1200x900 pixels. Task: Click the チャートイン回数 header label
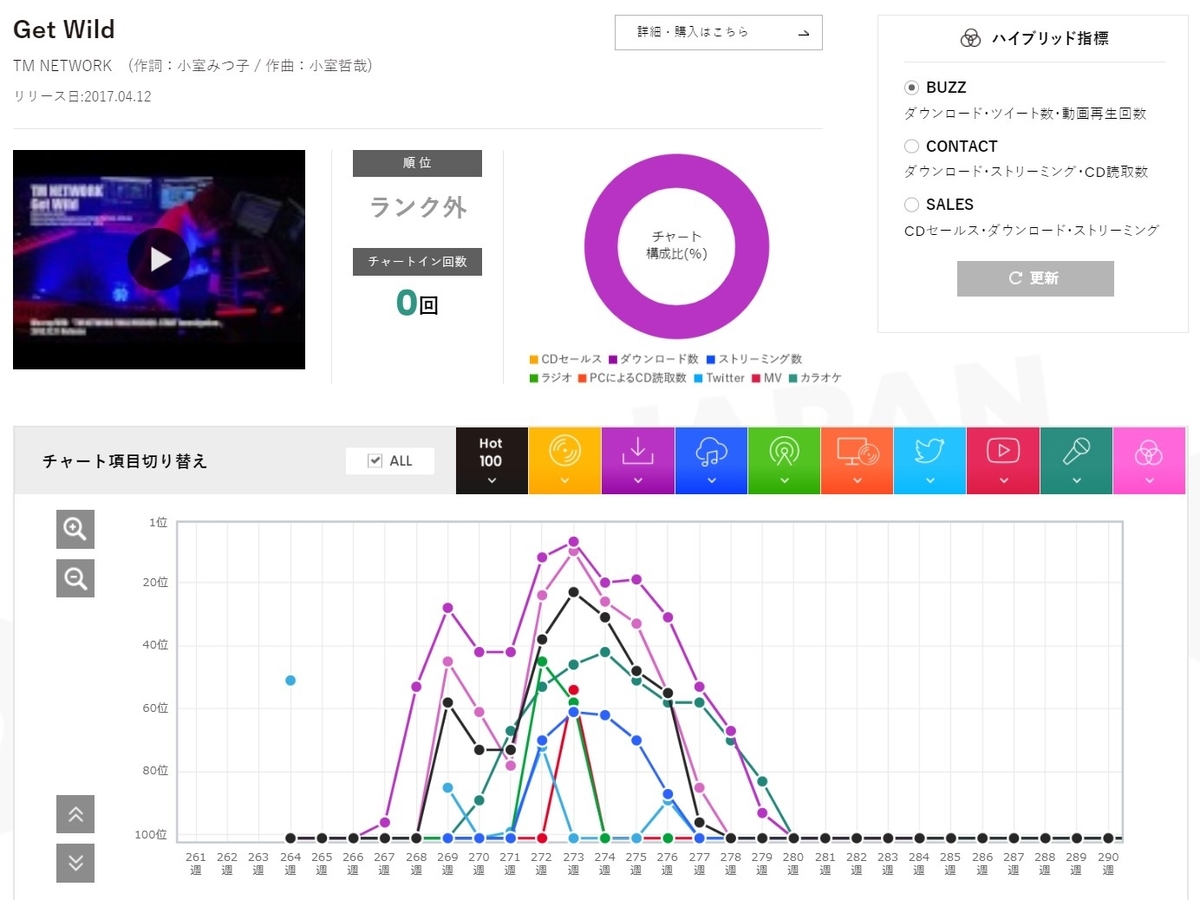(417, 262)
